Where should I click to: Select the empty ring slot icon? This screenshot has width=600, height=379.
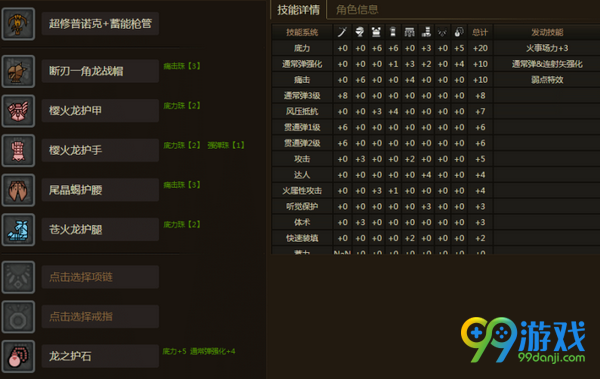[x=18, y=317]
